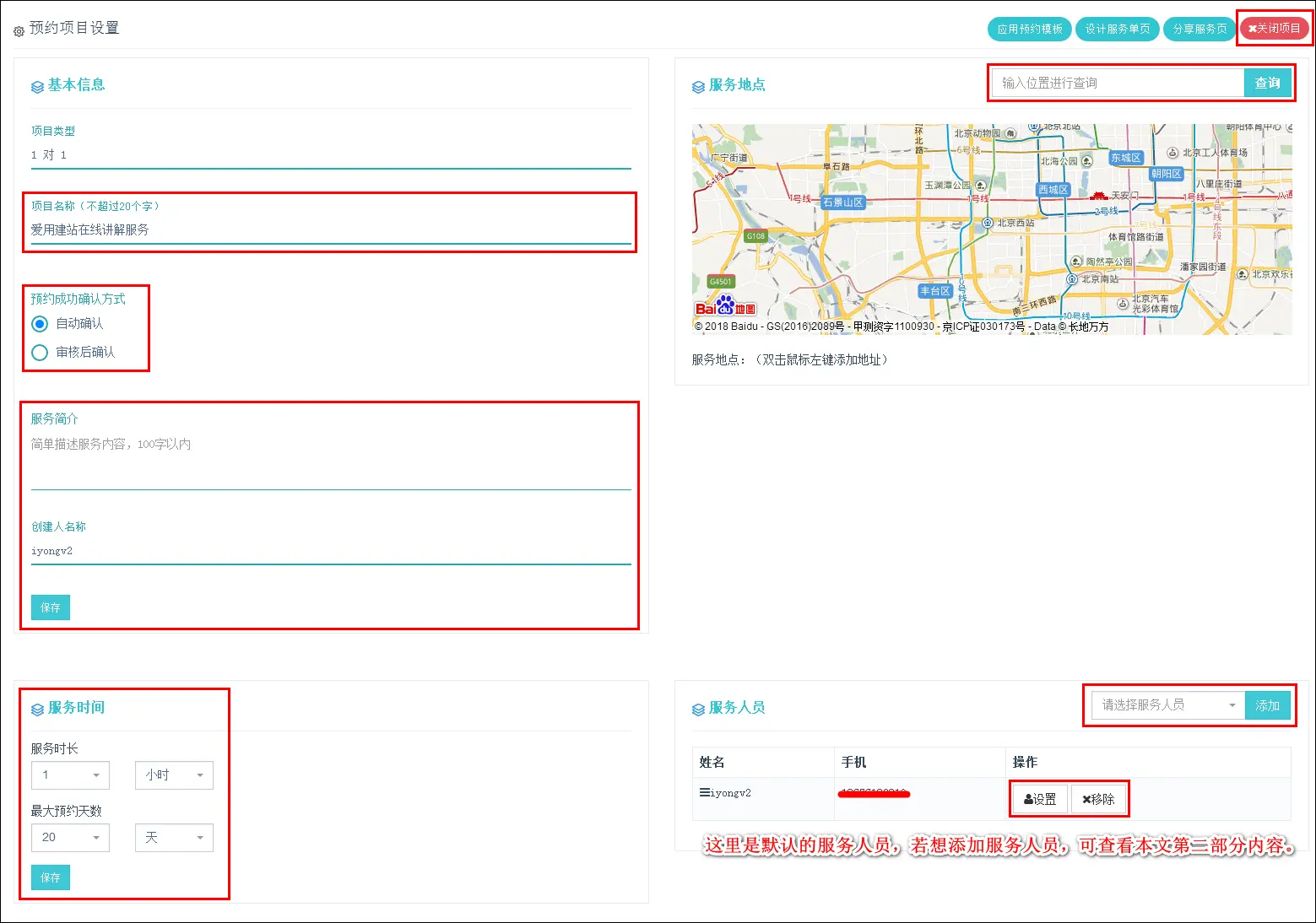Click the 应用预约模板 button

click(x=1029, y=29)
